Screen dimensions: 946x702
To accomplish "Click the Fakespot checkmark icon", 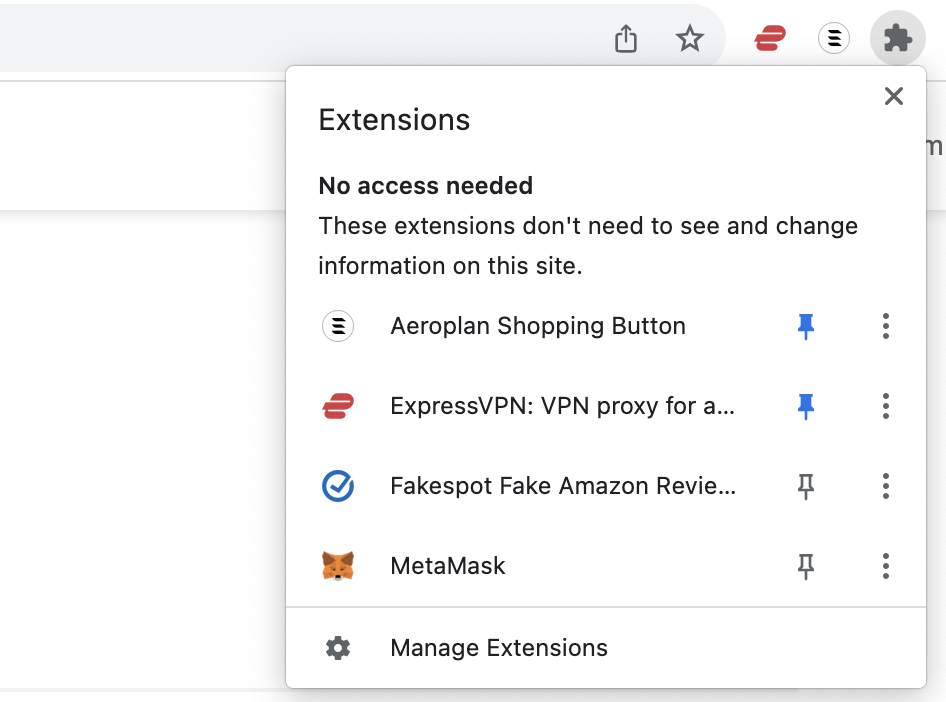I will click(338, 486).
